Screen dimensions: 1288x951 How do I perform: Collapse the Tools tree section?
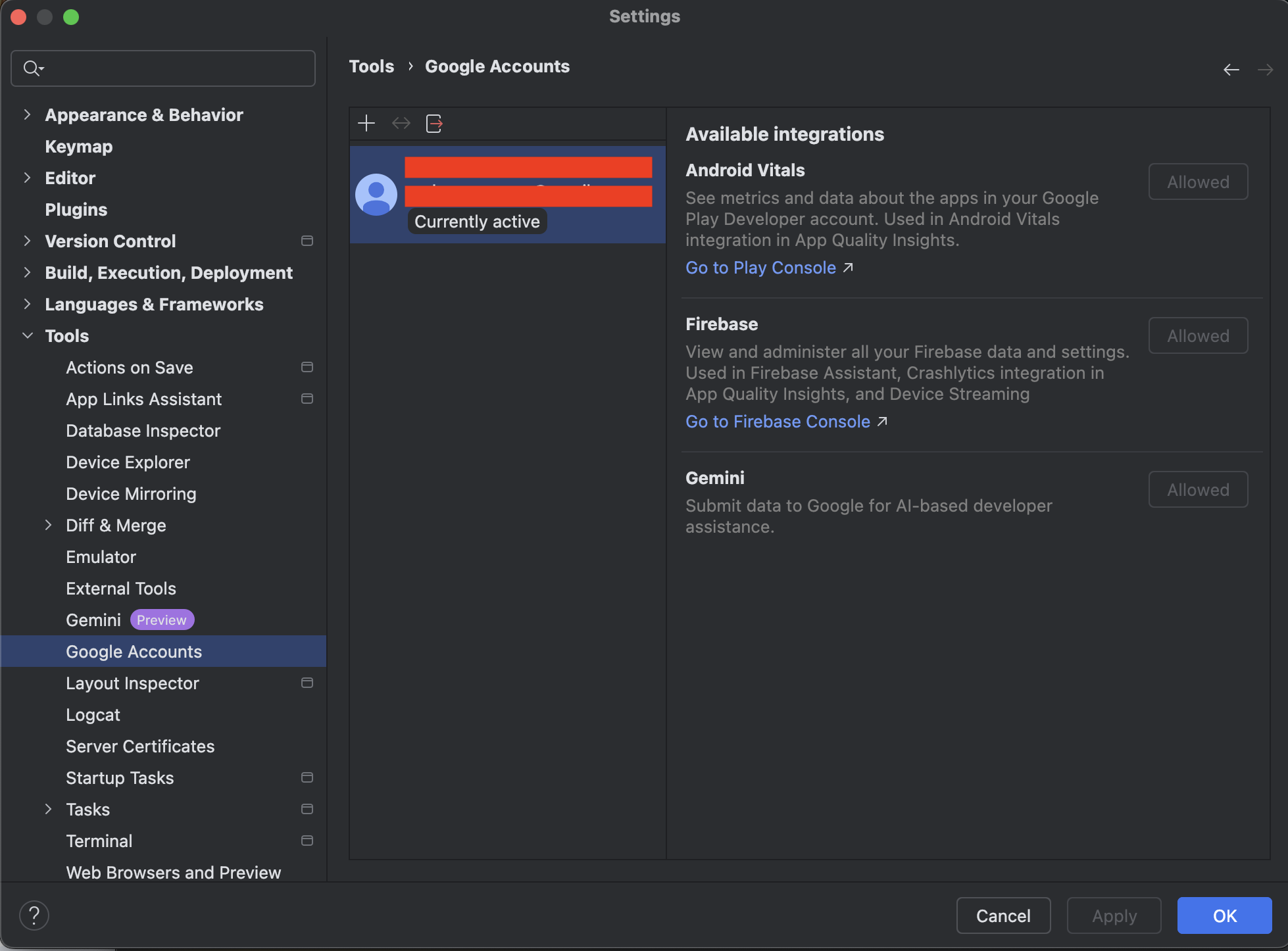pyautogui.click(x=27, y=336)
